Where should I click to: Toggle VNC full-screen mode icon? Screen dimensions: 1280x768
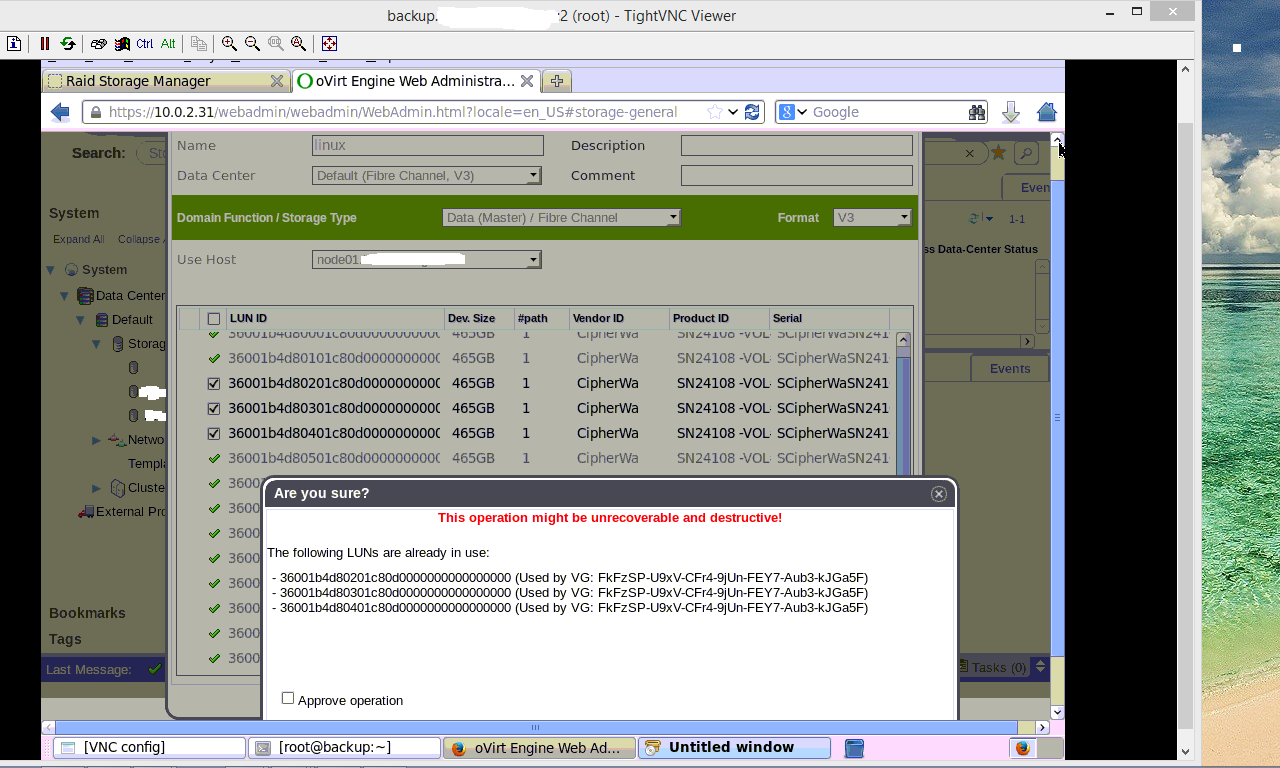pyautogui.click(x=329, y=44)
